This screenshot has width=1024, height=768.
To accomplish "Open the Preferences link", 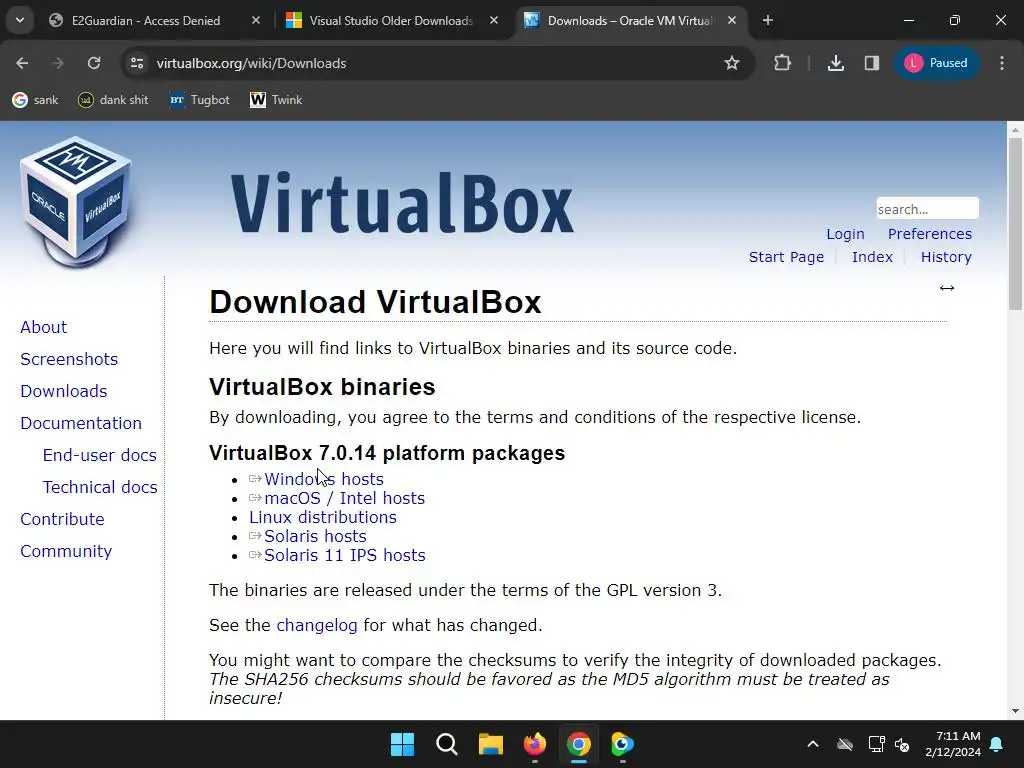I will [929, 234].
